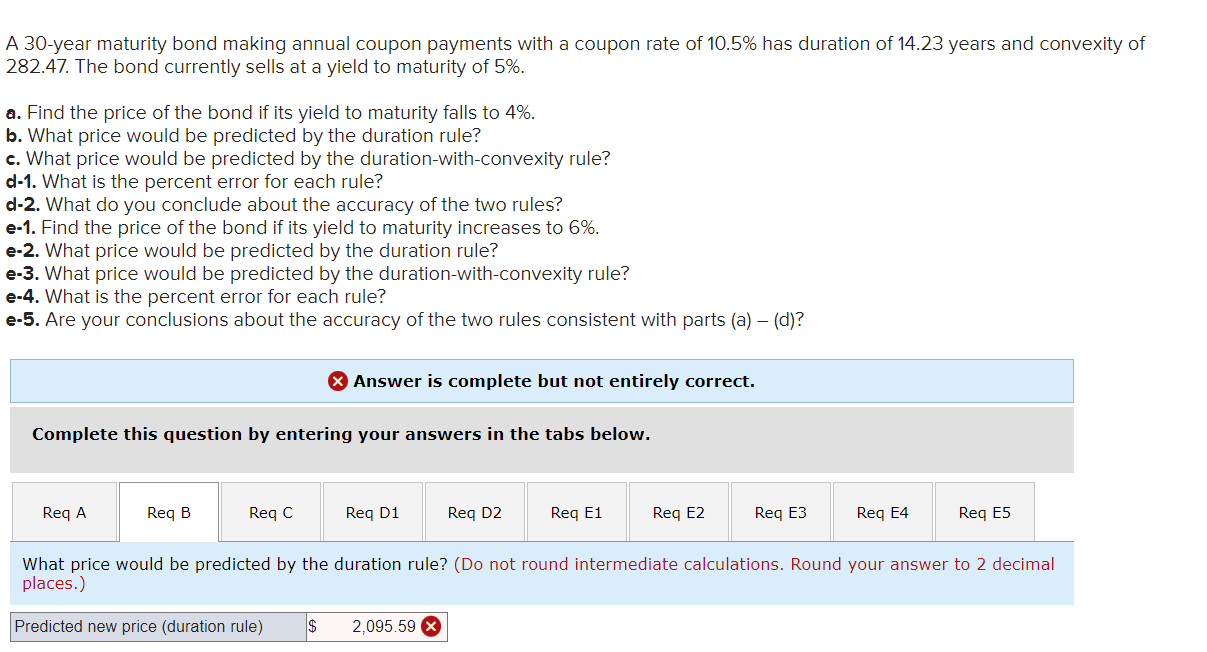Image resolution: width=1207 pixels, height=652 pixels.
Task: Select the Req E5 tab
Action: coord(985,511)
